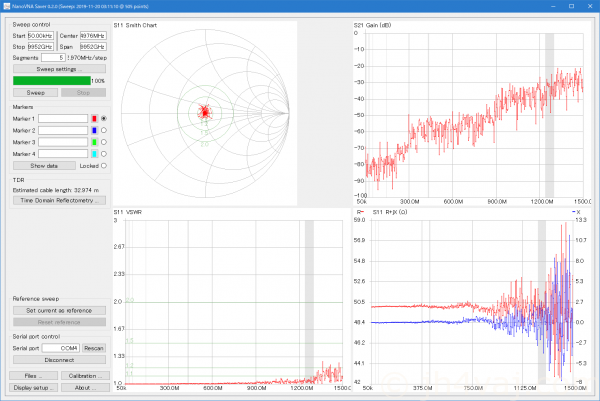Image resolution: width=600 pixels, height=401 pixels.
Task: Select the Marker 4 radio button
Action: pyautogui.click(x=104, y=154)
